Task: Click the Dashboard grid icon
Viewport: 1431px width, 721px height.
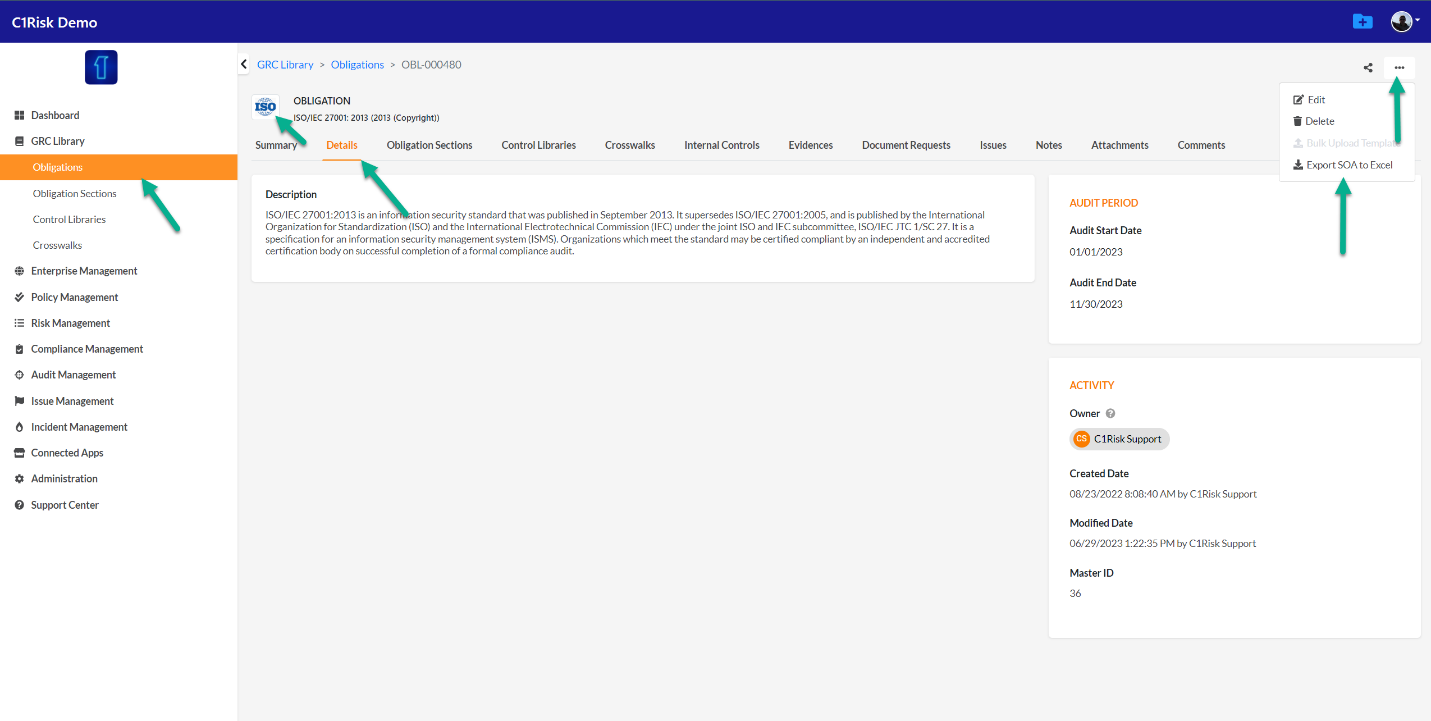Action: tap(19, 115)
